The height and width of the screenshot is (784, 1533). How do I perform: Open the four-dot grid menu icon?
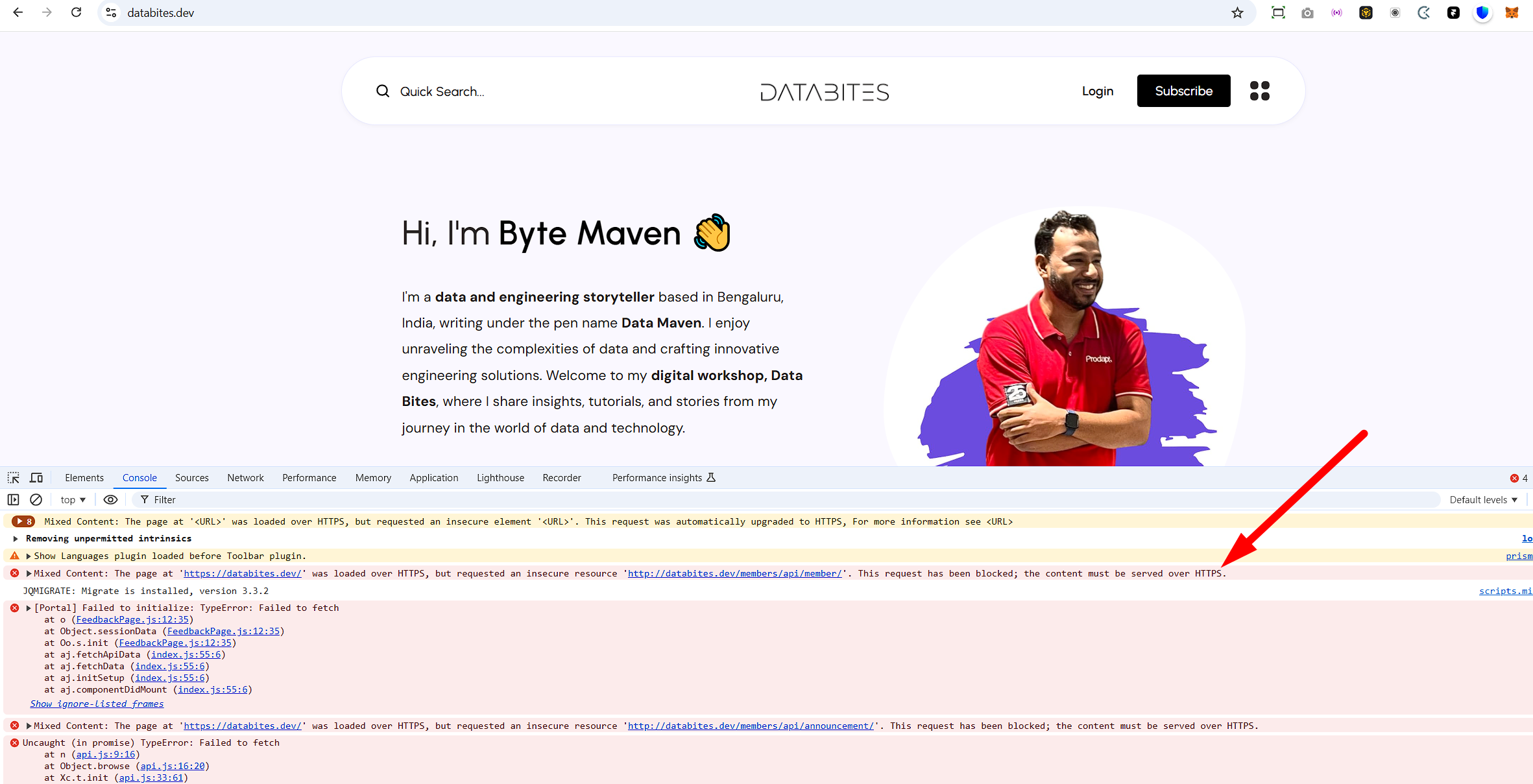click(1259, 91)
